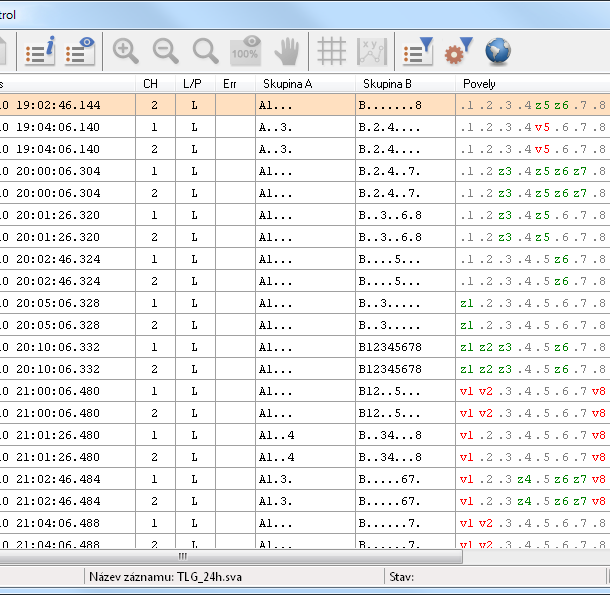Activate the hand pan tool

(287, 51)
